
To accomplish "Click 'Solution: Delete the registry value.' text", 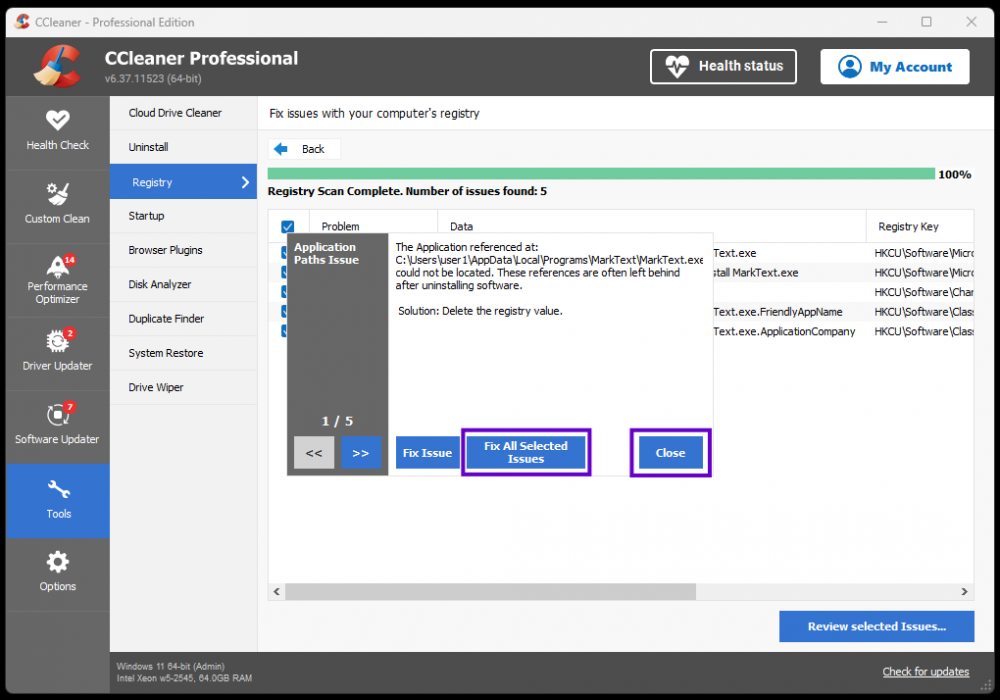I will pos(480,311).
